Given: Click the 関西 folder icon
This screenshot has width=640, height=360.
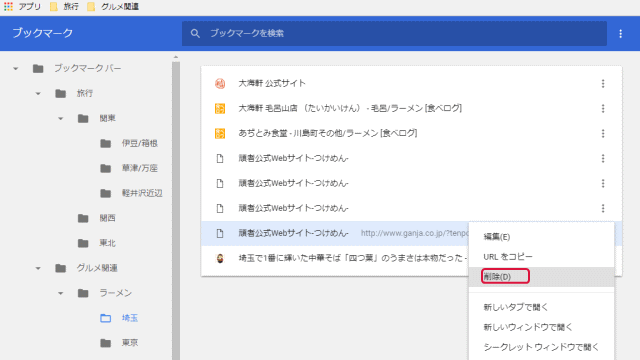Looking at the screenshot, I should pos(83,218).
